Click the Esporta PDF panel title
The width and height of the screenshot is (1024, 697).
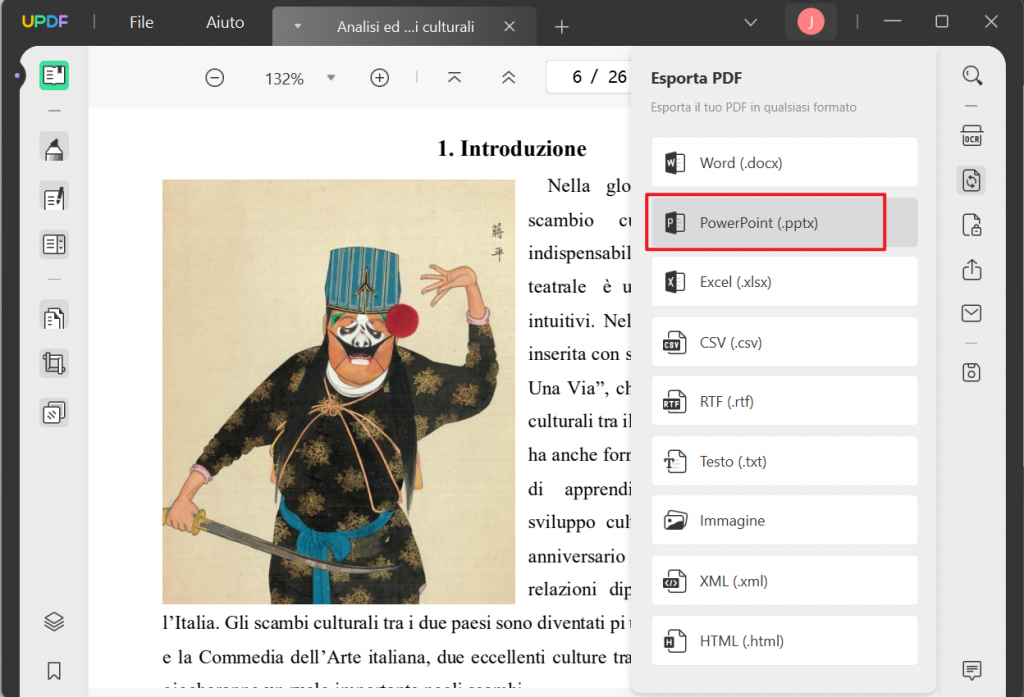tap(696, 78)
